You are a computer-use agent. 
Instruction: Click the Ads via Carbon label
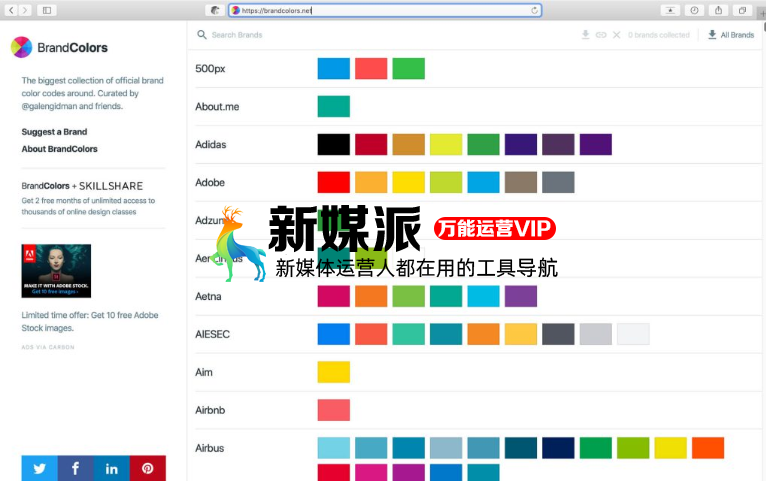(x=48, y=347)
